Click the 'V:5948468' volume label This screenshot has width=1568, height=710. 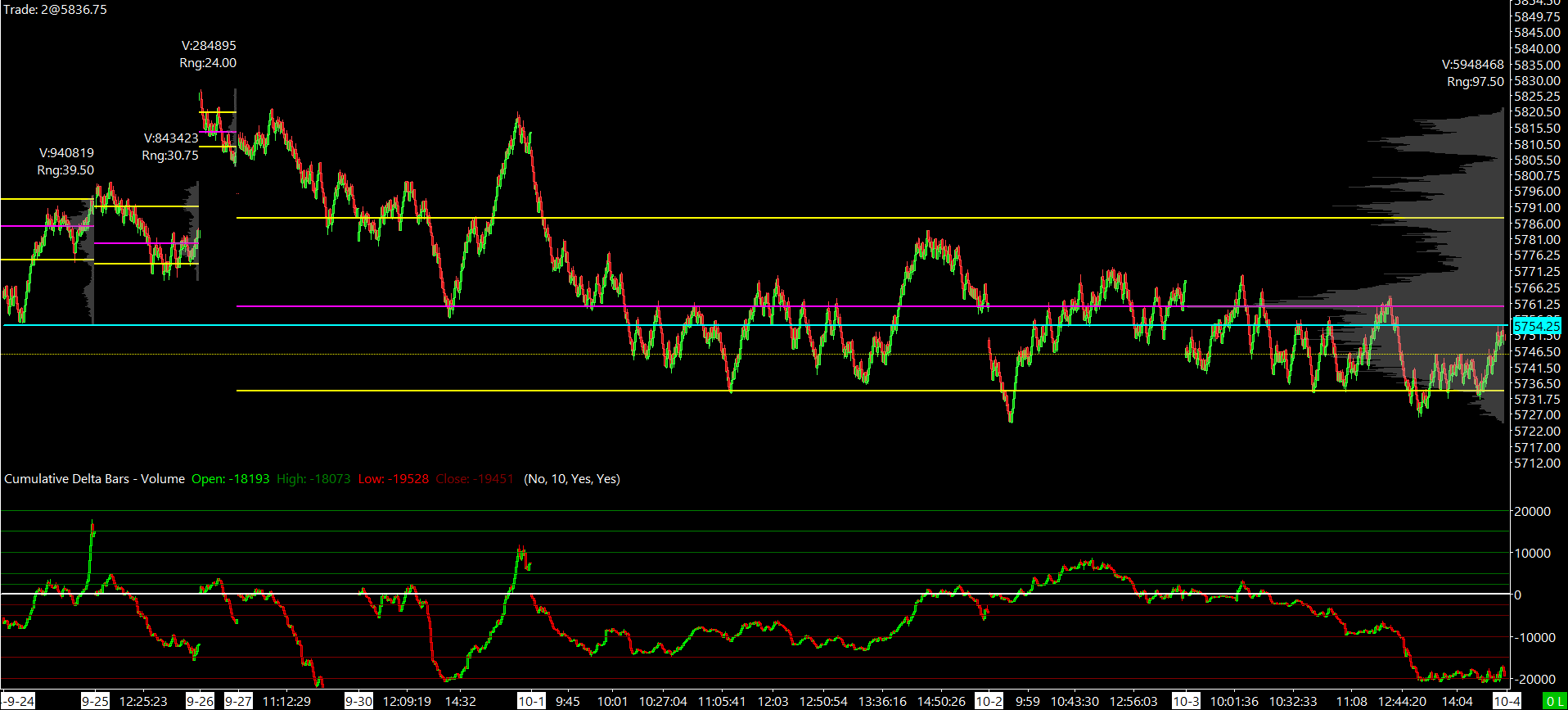click(x=1473, y=65)
